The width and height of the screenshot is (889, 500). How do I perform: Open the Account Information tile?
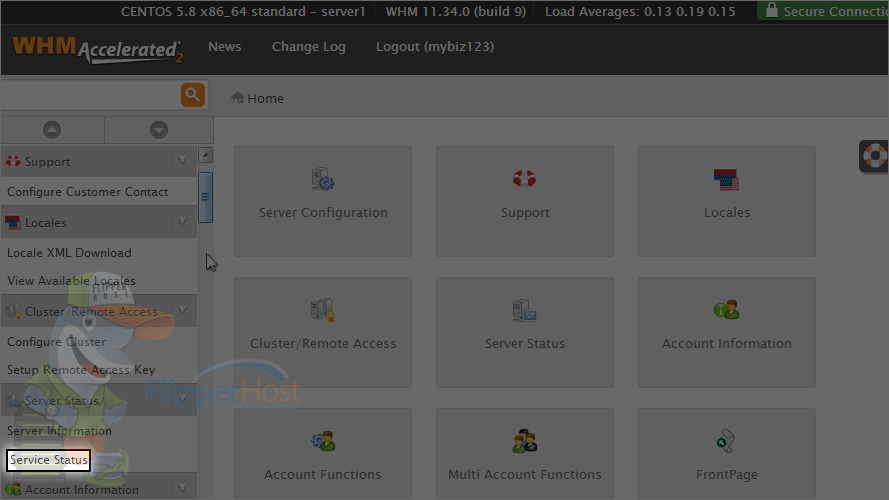727,332
